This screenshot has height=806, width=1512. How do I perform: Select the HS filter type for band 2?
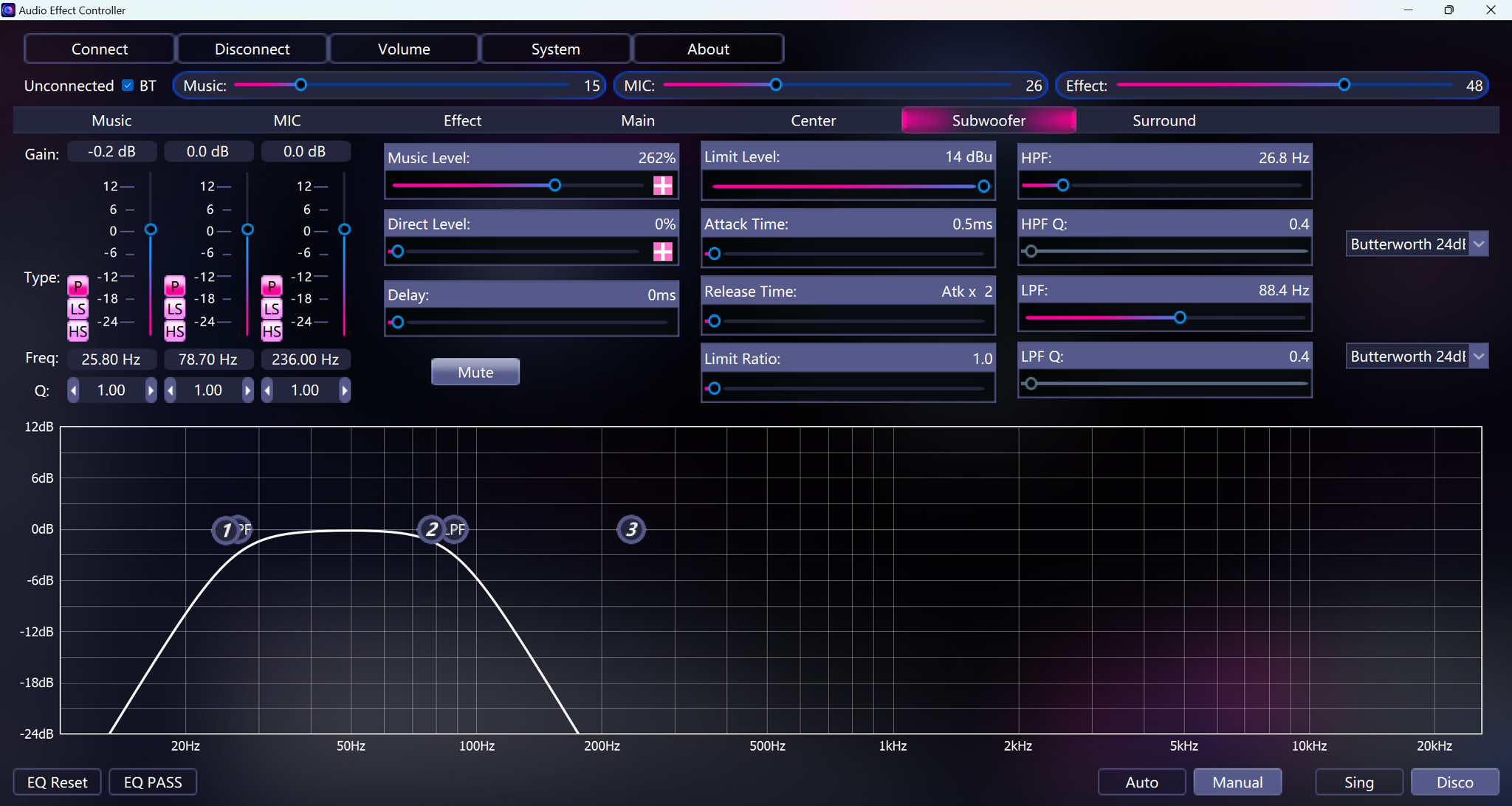[x=174, y=331]
